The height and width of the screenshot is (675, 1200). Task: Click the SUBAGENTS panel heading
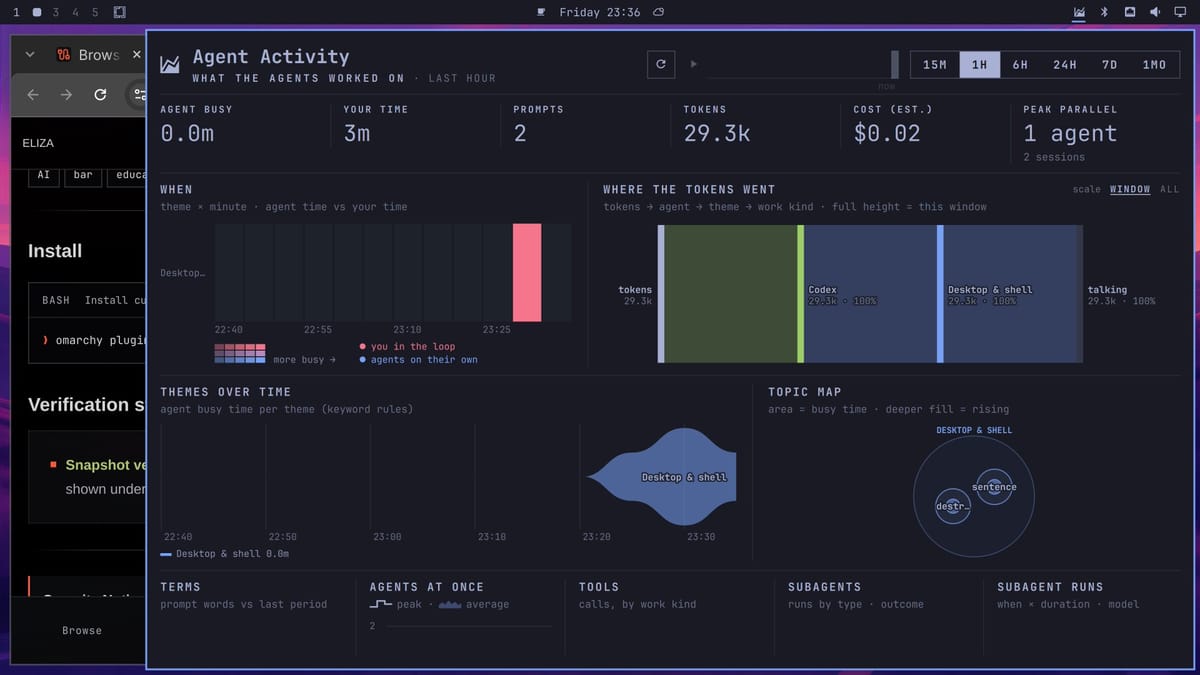(x=825, y=587)
